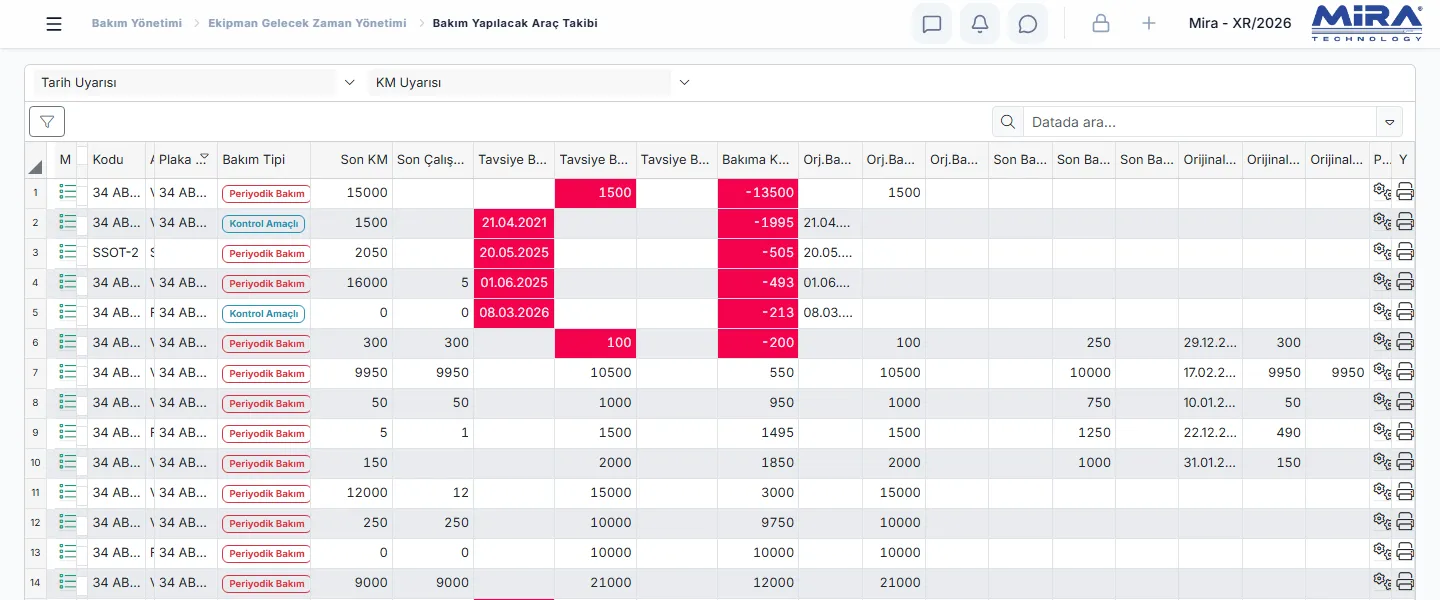
Task: Click the Mira Technology logo
Action: 1366,24
